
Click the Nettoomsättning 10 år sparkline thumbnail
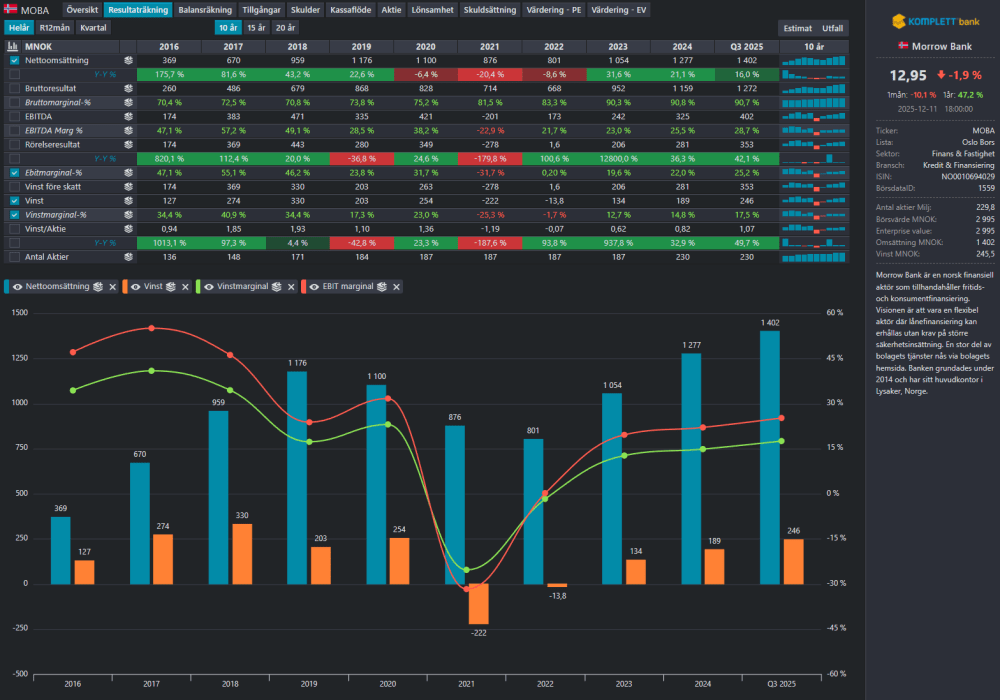[x=814, y=61]
